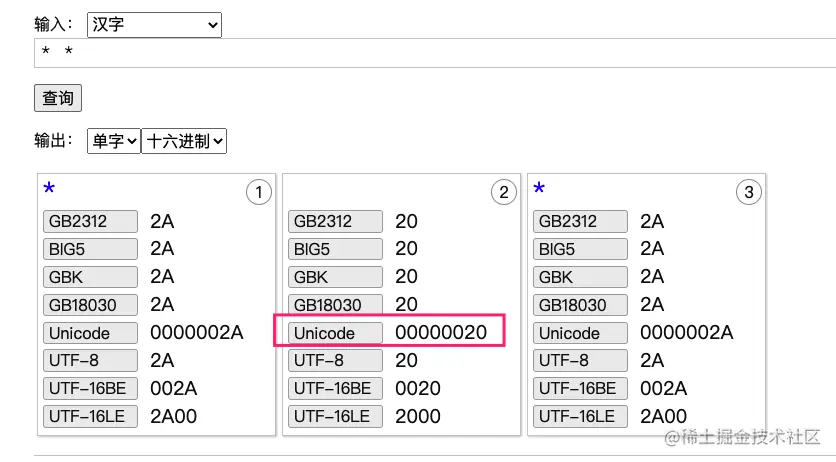Screen dimensions: 836x462
Task: Click GB2312 button in card 3
Action: coord(580,221)
